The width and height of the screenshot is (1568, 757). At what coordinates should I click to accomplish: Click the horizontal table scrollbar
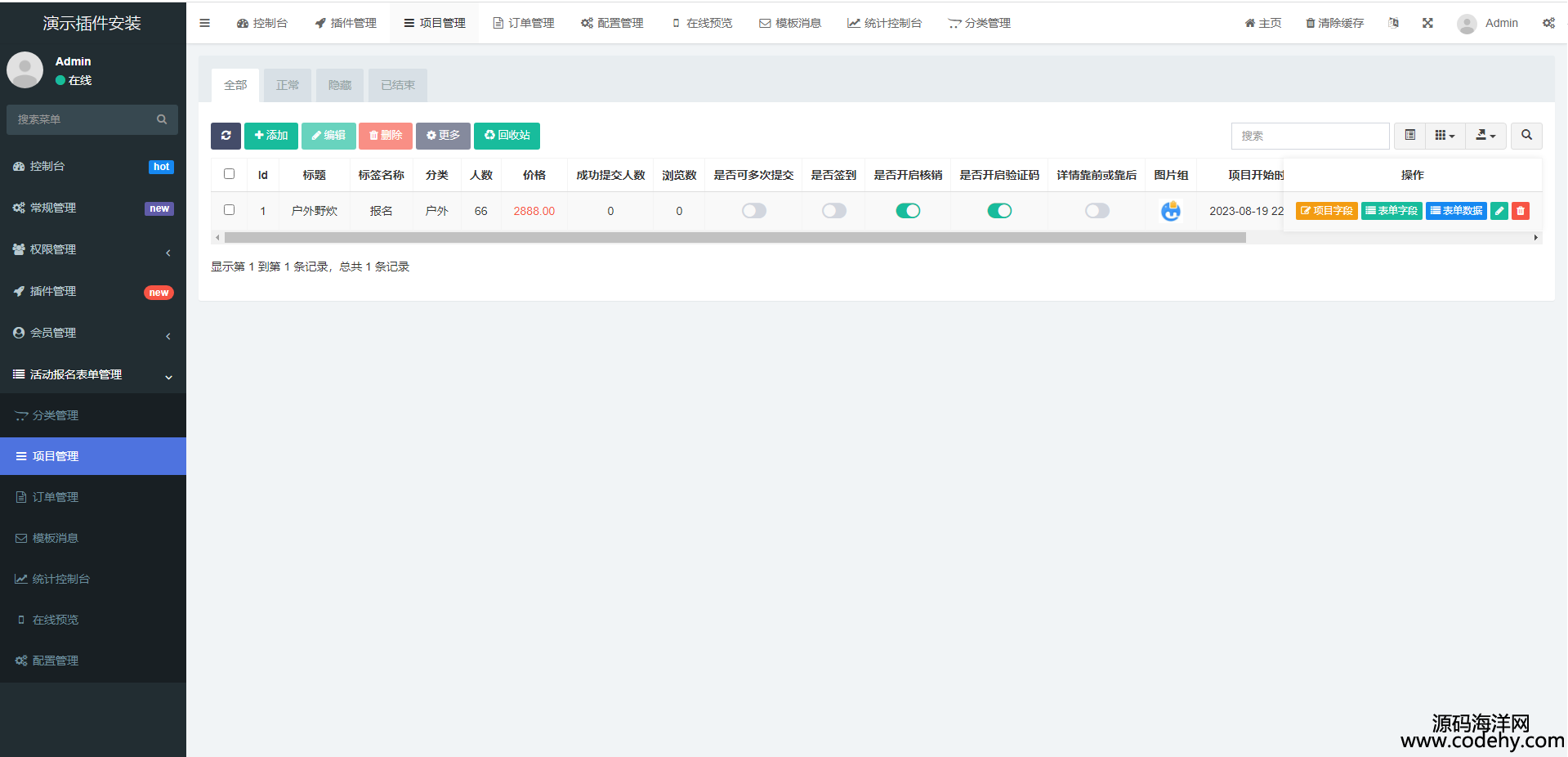734,238
